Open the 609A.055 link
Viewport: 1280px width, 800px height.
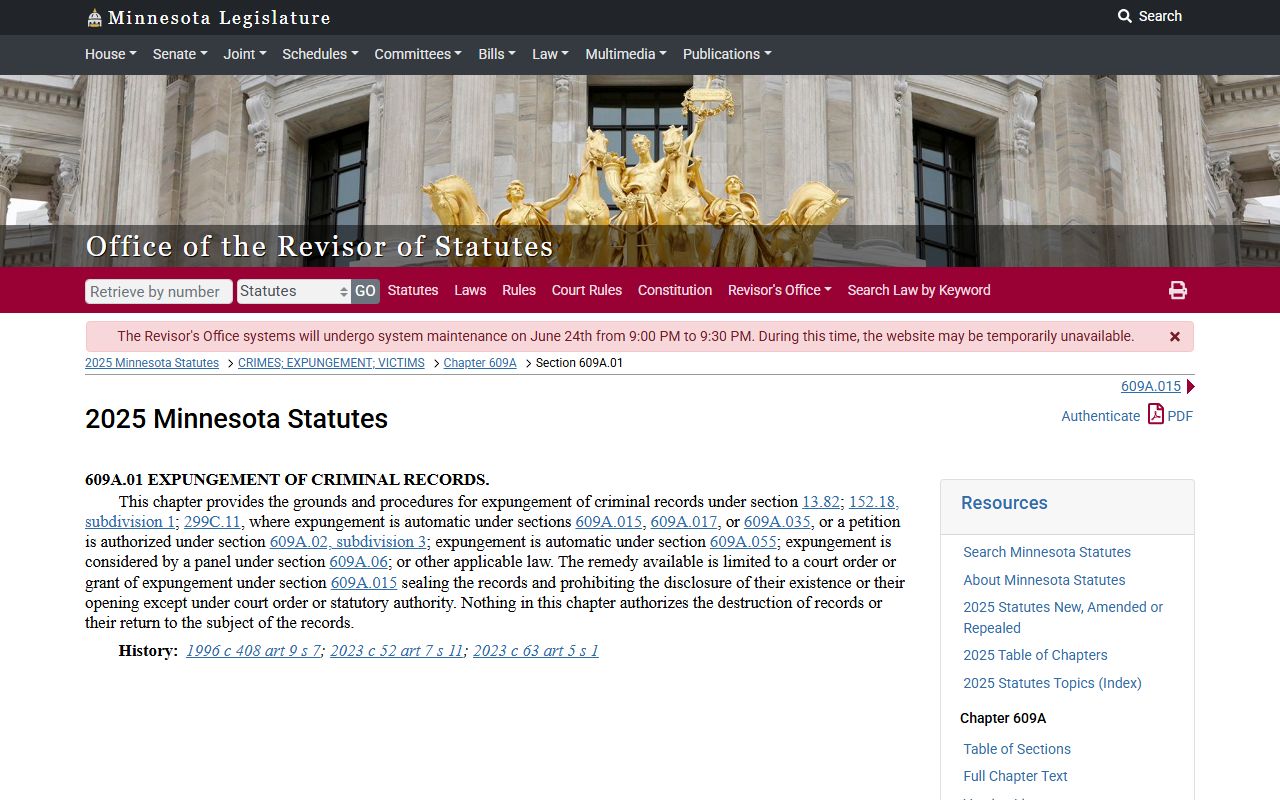pos(743,542)
